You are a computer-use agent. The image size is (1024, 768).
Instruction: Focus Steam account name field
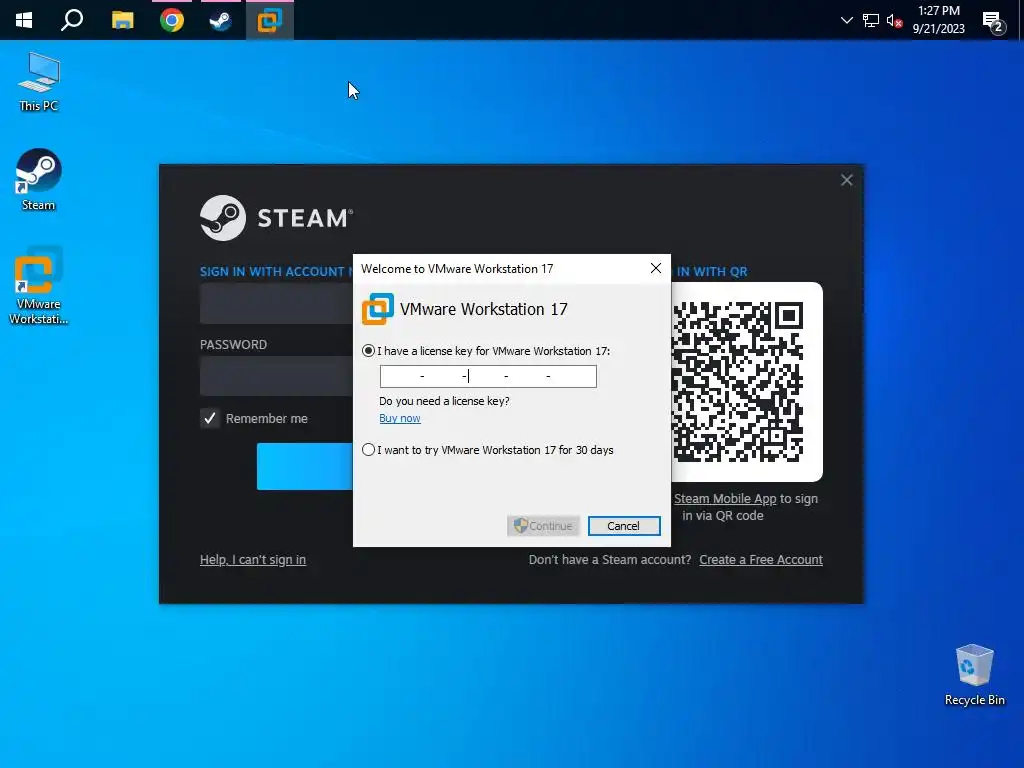[x=276, y=304]
